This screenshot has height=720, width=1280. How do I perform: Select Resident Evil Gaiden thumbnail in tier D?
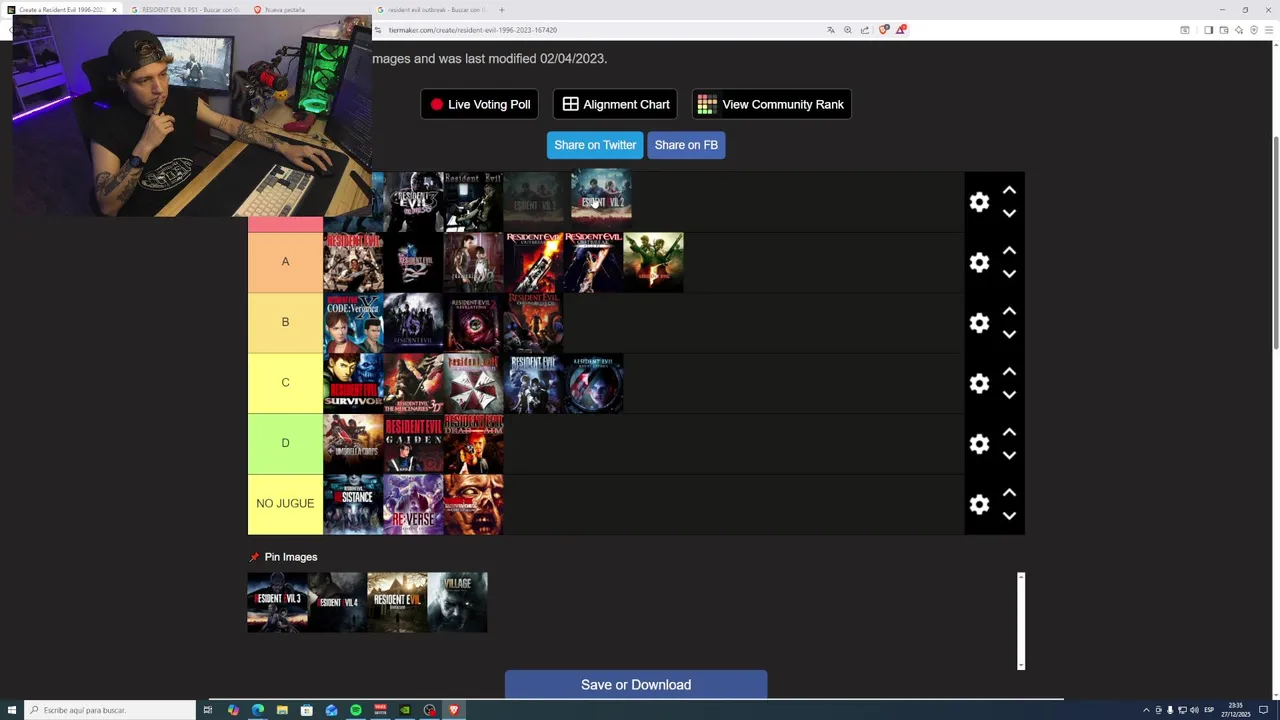[x=413, y=444]
